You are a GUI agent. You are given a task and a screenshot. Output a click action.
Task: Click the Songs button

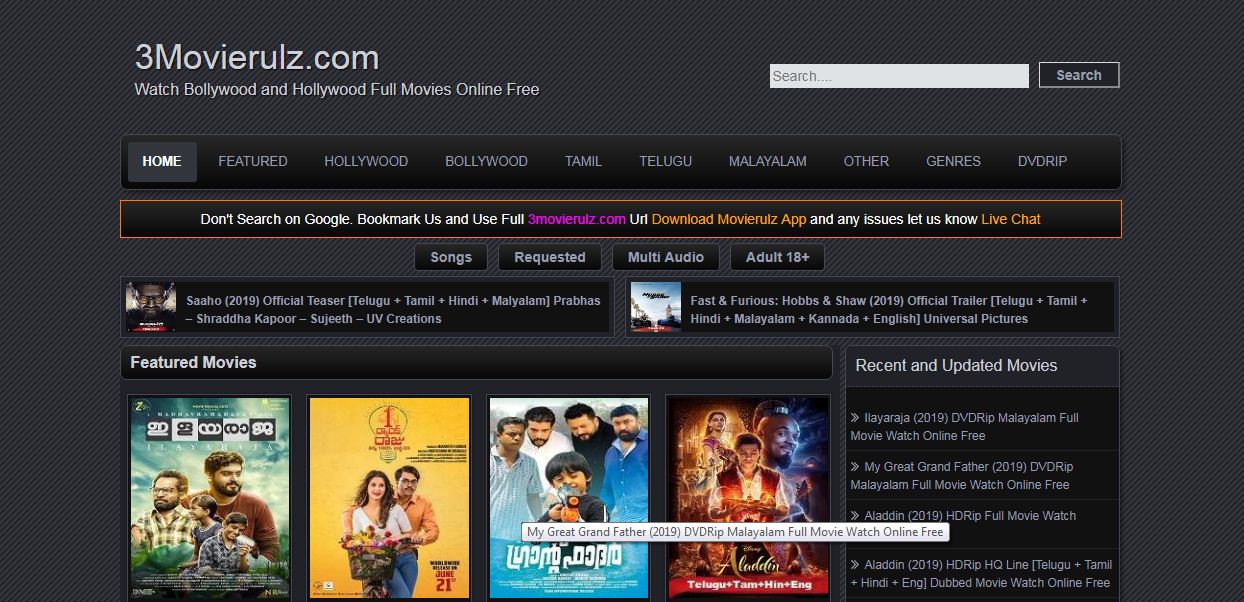pos(451,257)
